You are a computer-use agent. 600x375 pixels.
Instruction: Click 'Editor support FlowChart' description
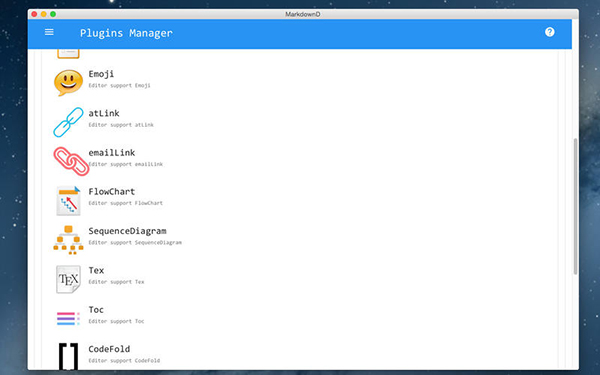pos(126,203)
